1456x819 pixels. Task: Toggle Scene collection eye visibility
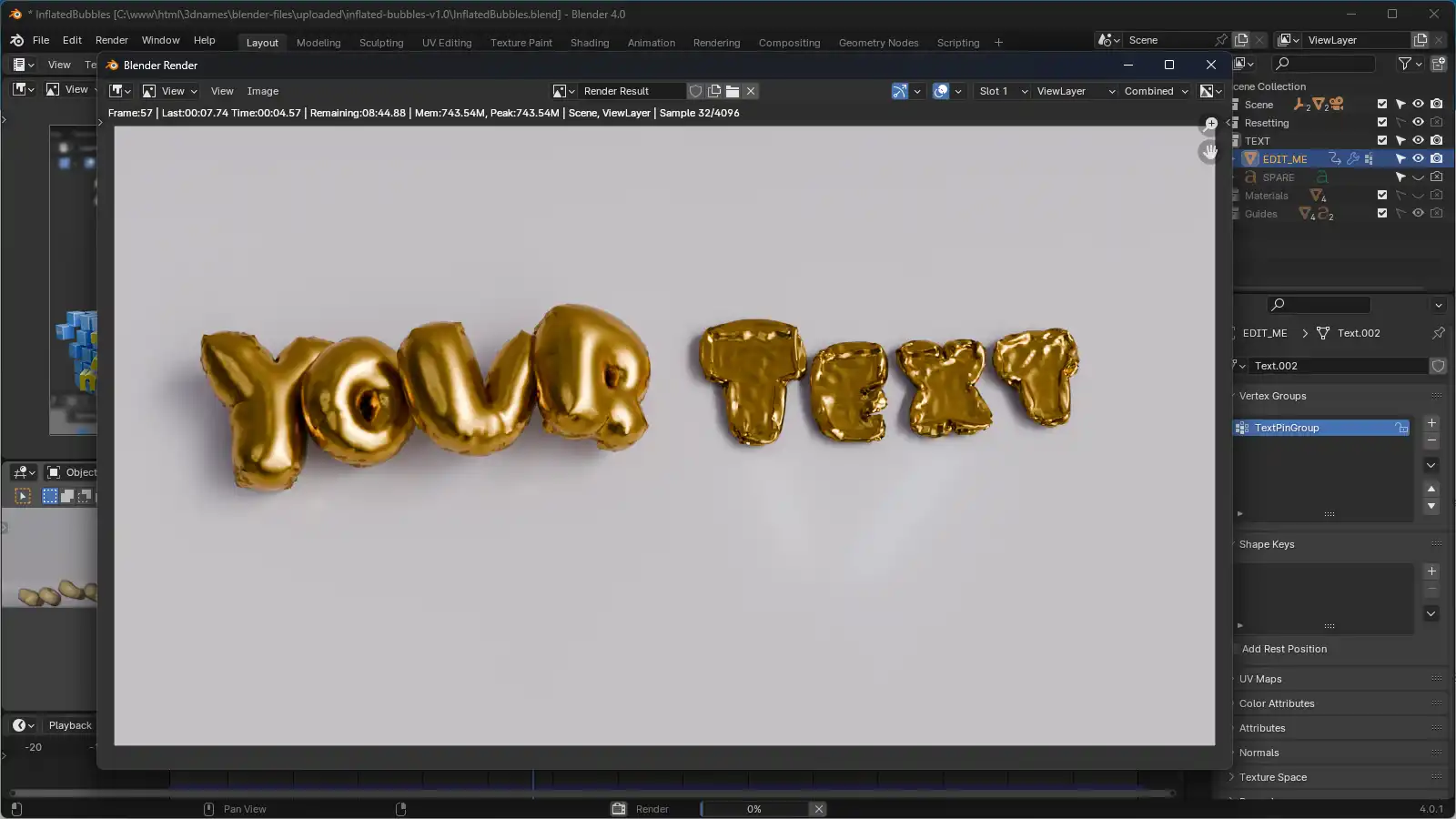[x=1418, y=104]
